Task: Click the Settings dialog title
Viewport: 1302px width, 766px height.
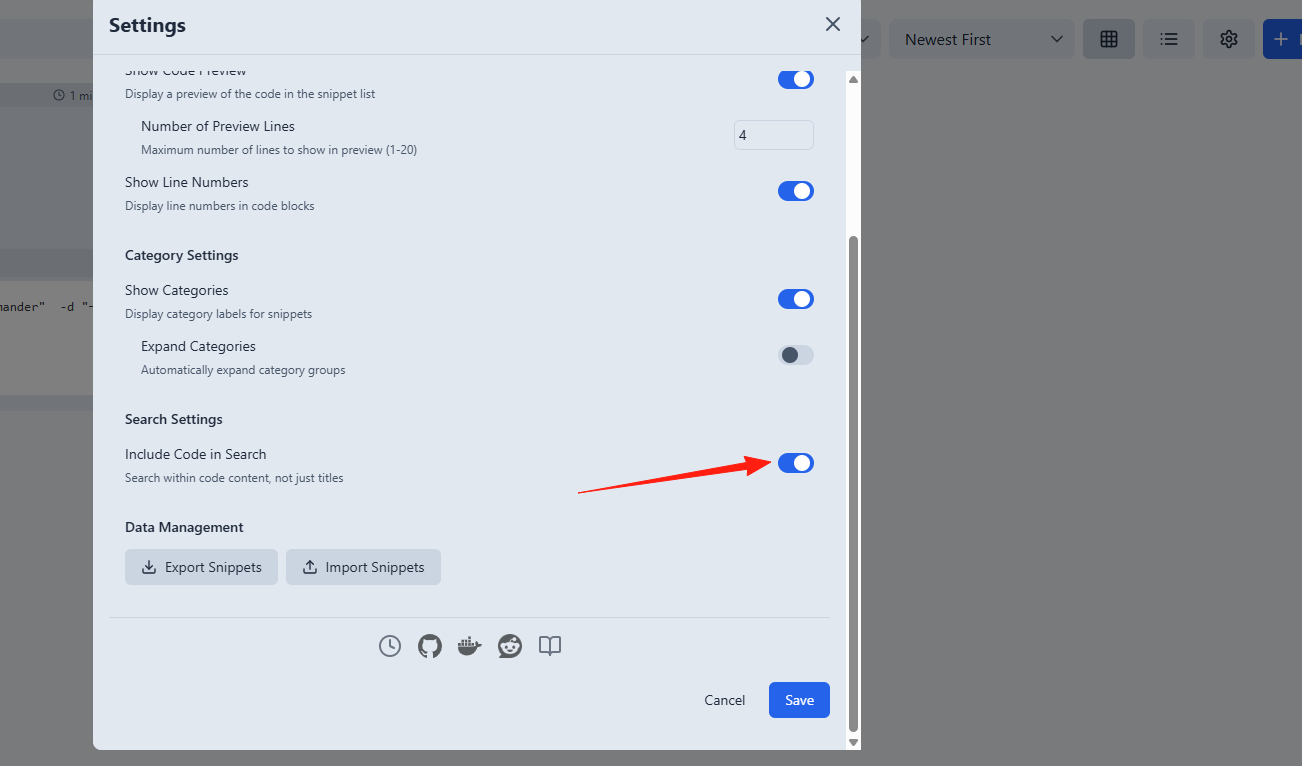Action: pos(147,25)
